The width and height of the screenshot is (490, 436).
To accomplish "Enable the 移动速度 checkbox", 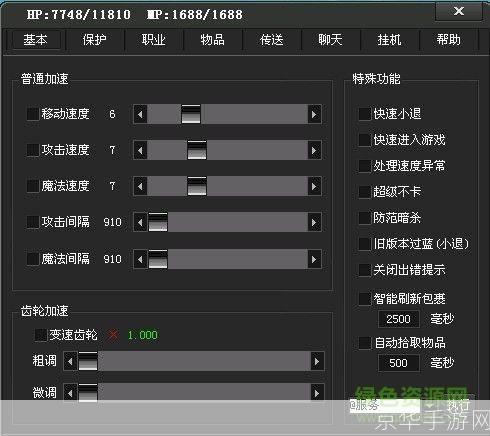I will point(33,114).
